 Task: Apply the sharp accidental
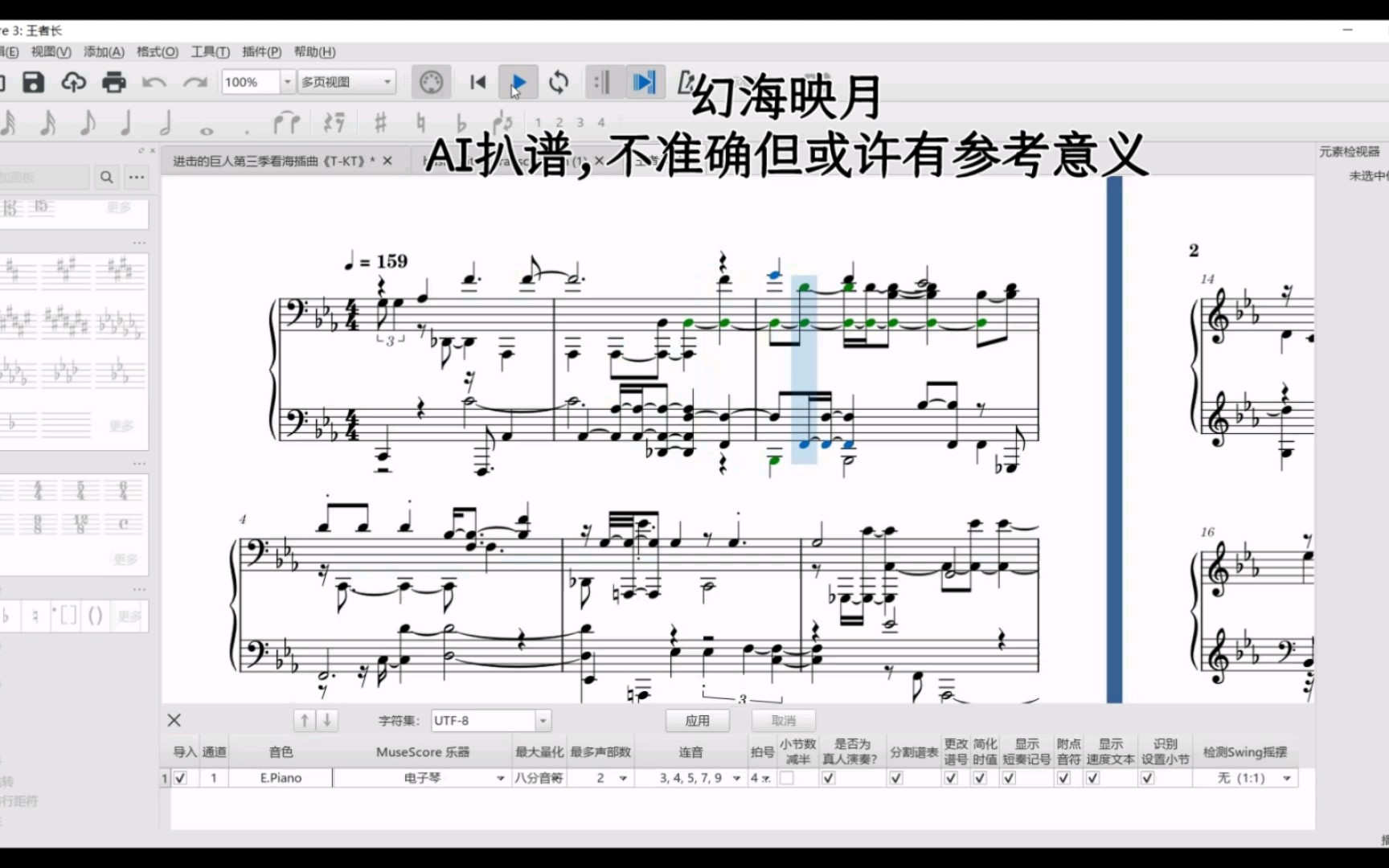(380, 123)
